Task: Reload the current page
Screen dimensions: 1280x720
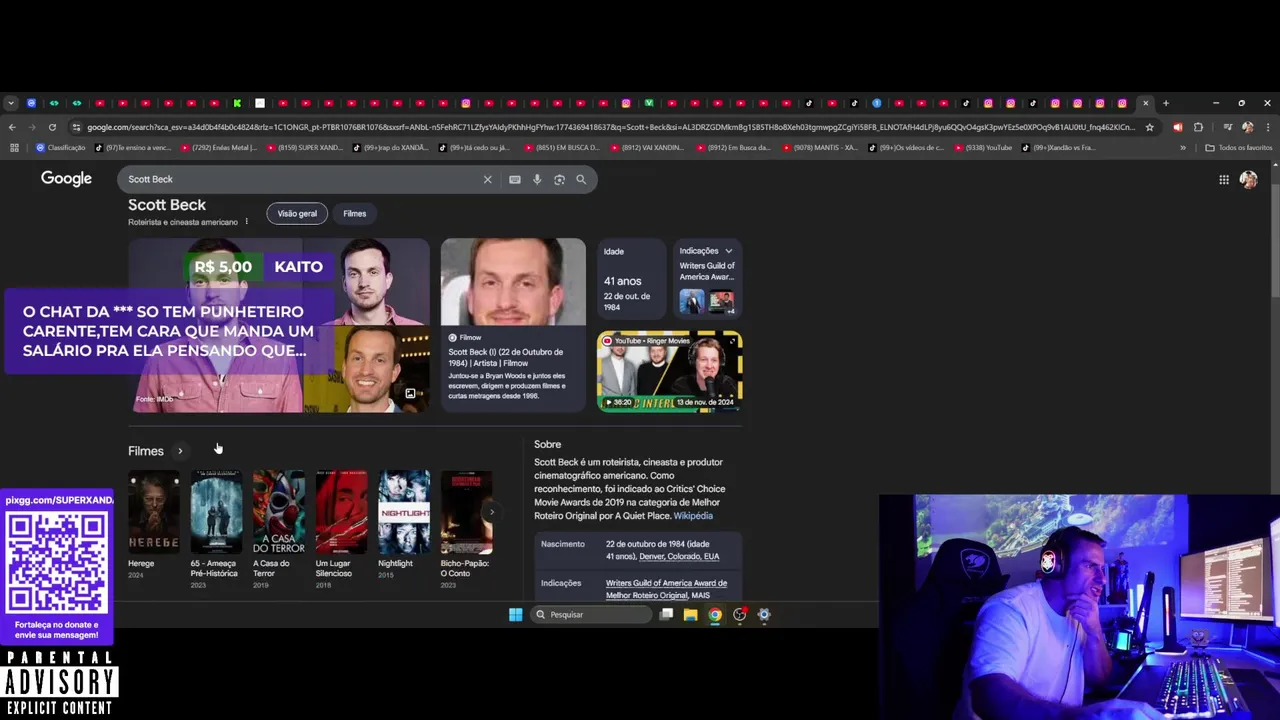Action: (x=52, y=127)
